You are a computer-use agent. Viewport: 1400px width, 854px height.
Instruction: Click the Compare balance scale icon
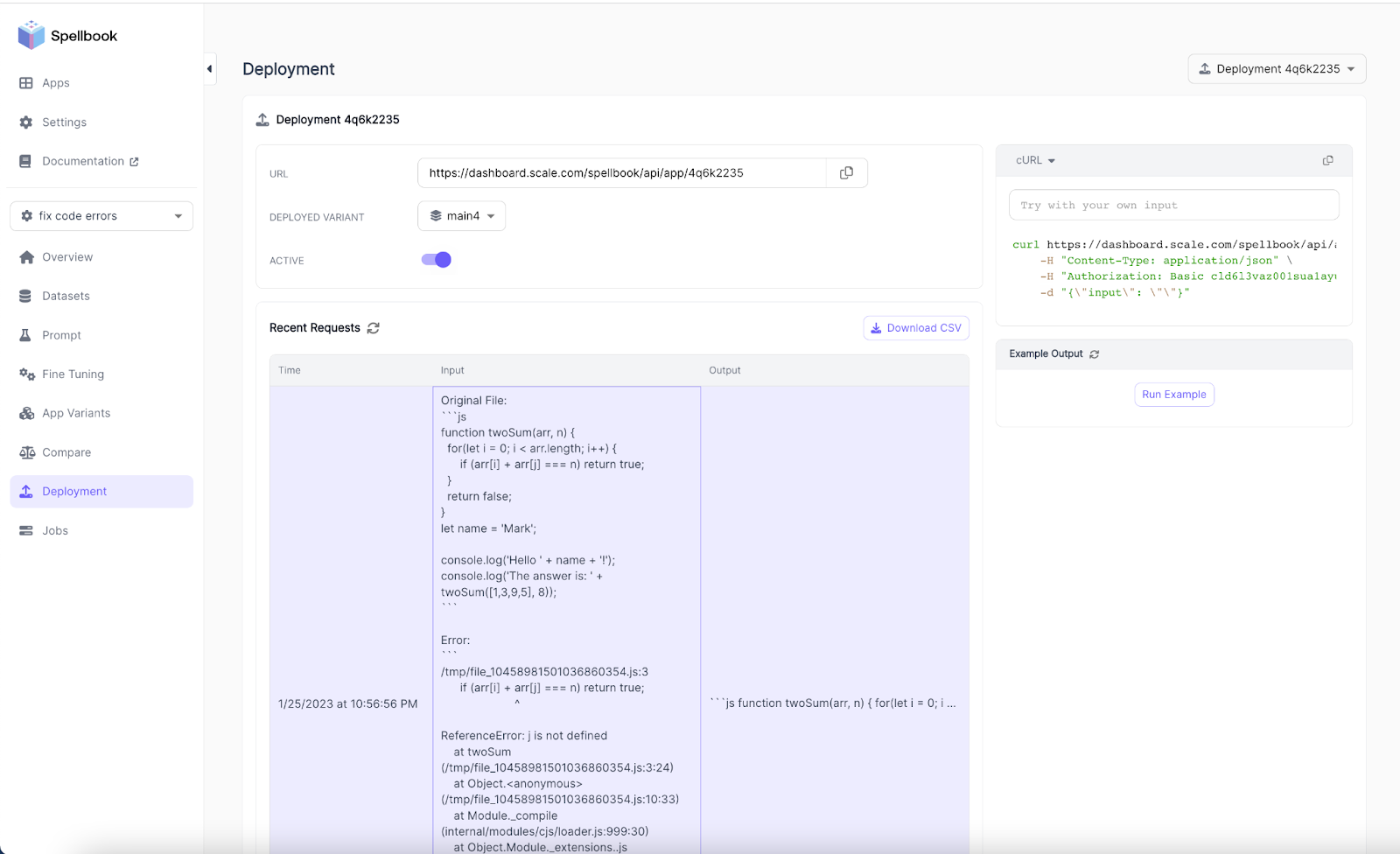pyautogui.click(x=27, y=452)
